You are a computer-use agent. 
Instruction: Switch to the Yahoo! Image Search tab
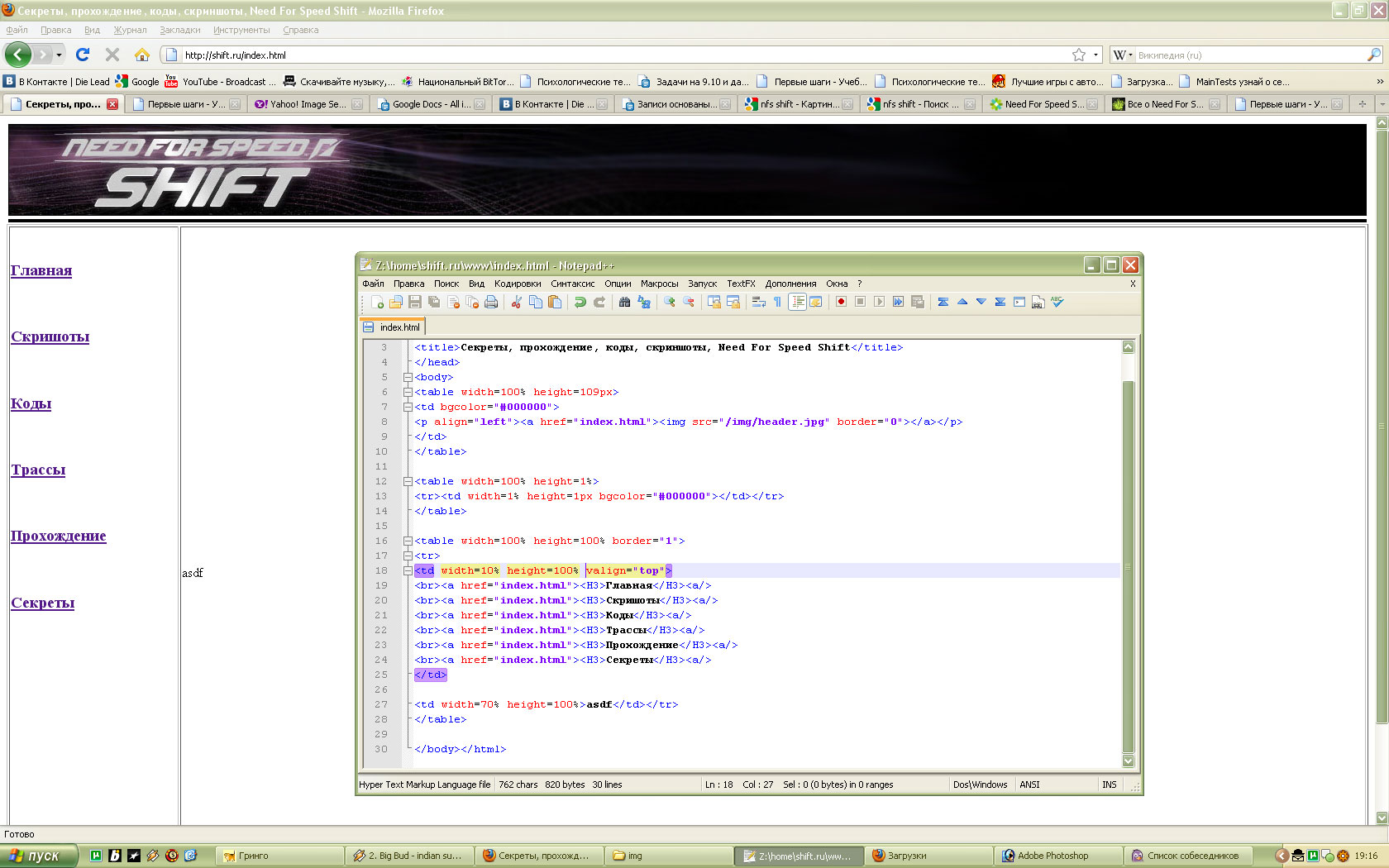click(x=308, y=104)
